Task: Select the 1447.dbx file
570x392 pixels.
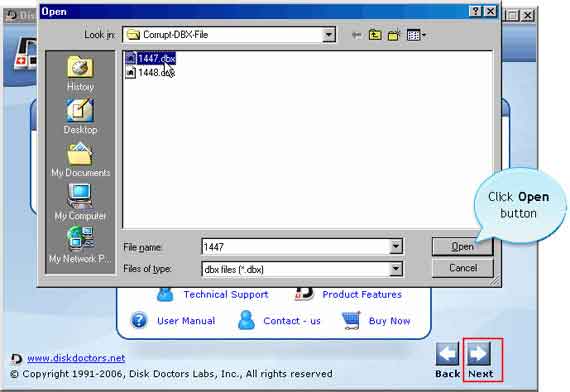Action: pyautogui.click(x=150, y=58)
